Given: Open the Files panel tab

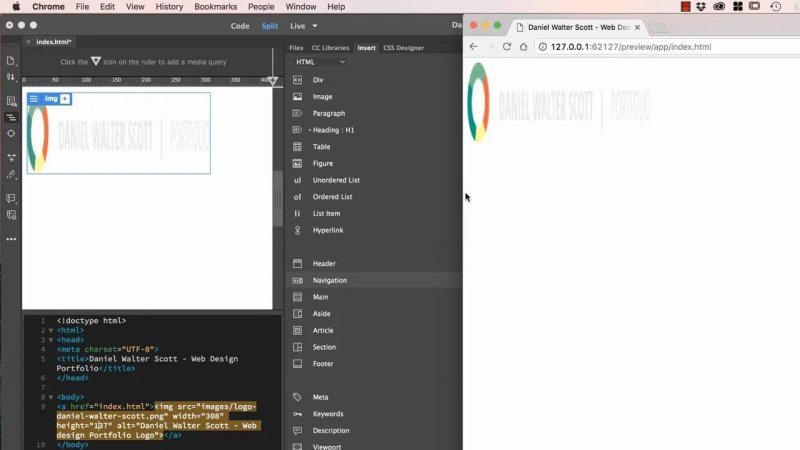Looking at the screenshot, I should (x=296, y=48).
